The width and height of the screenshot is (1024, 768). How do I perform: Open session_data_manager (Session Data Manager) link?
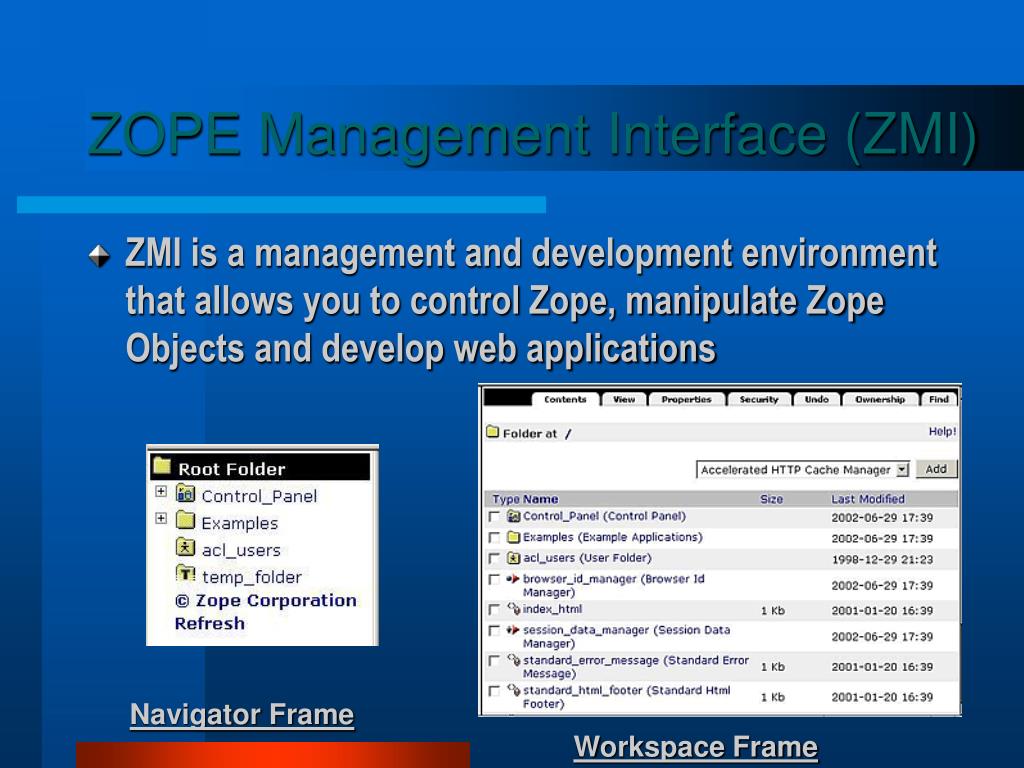[626, 637]
